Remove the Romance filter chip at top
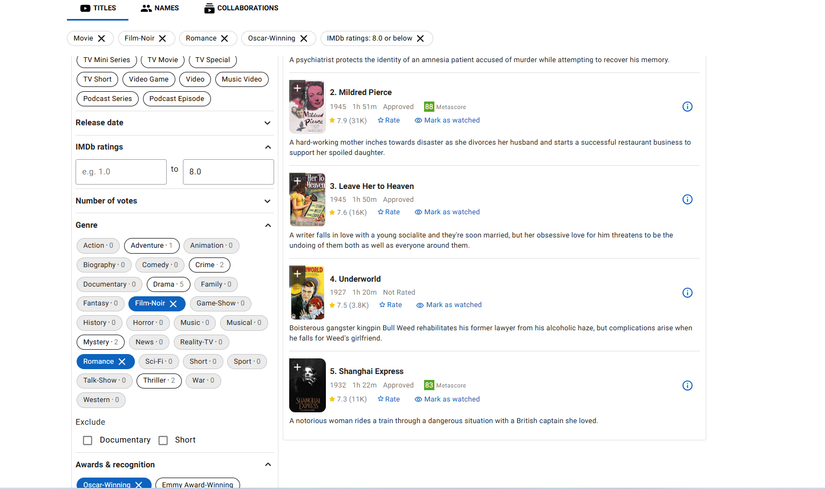 [225, 38]
